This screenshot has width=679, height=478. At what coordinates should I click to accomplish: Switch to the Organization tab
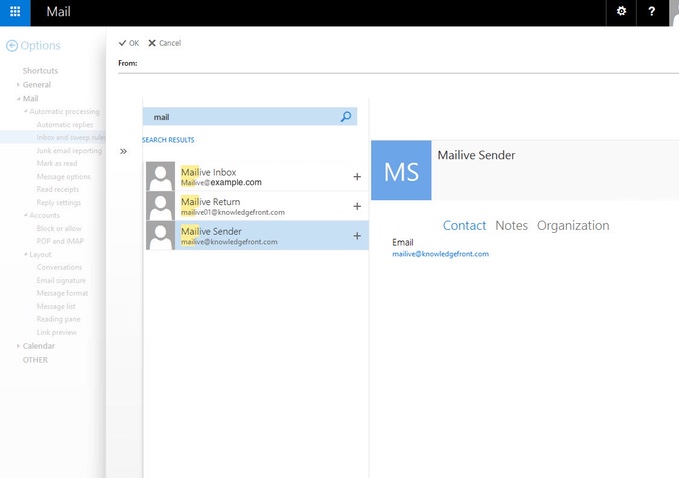click(x=572, y=226)
